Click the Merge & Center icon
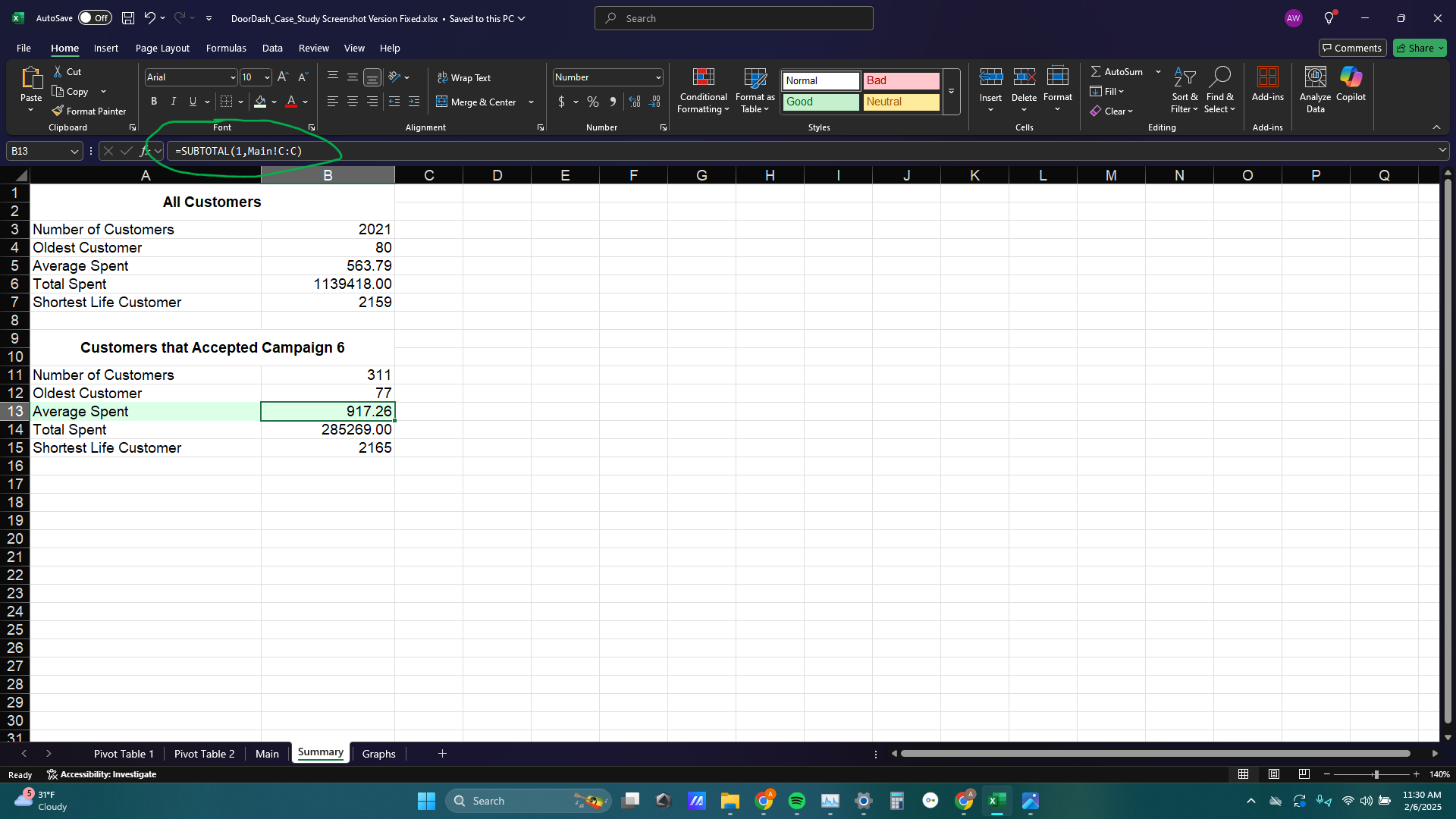 tap(442, 102)
